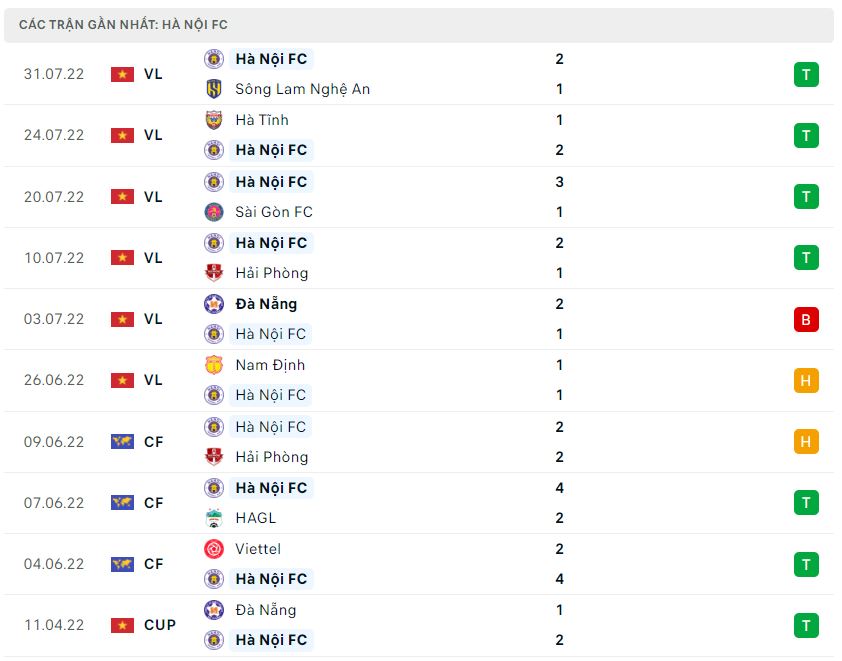Viewport: 842px width, 661px height.
Task: Click the Hà Tĩnh team crest
Action: 214,120
